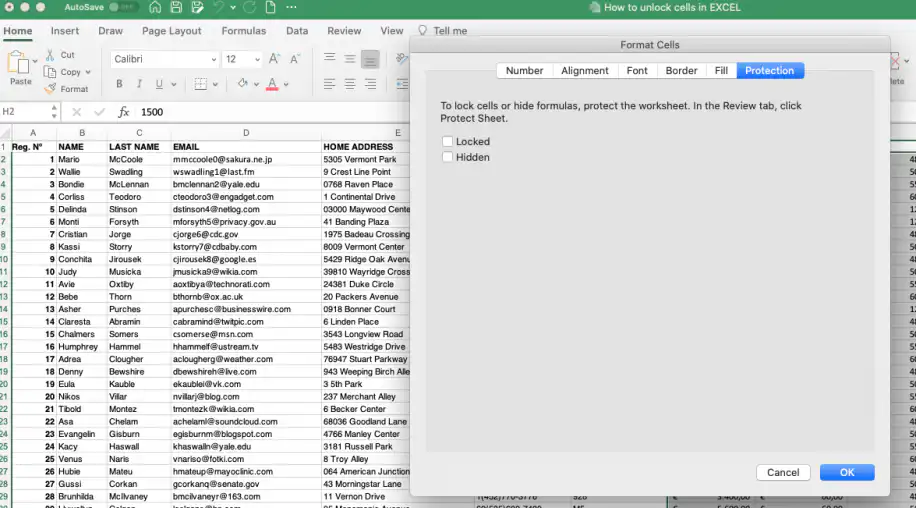The height and width of the screenshot is (508, 916).
Task: Toggle Italic formatting
Action: click(x=139, y=84)
